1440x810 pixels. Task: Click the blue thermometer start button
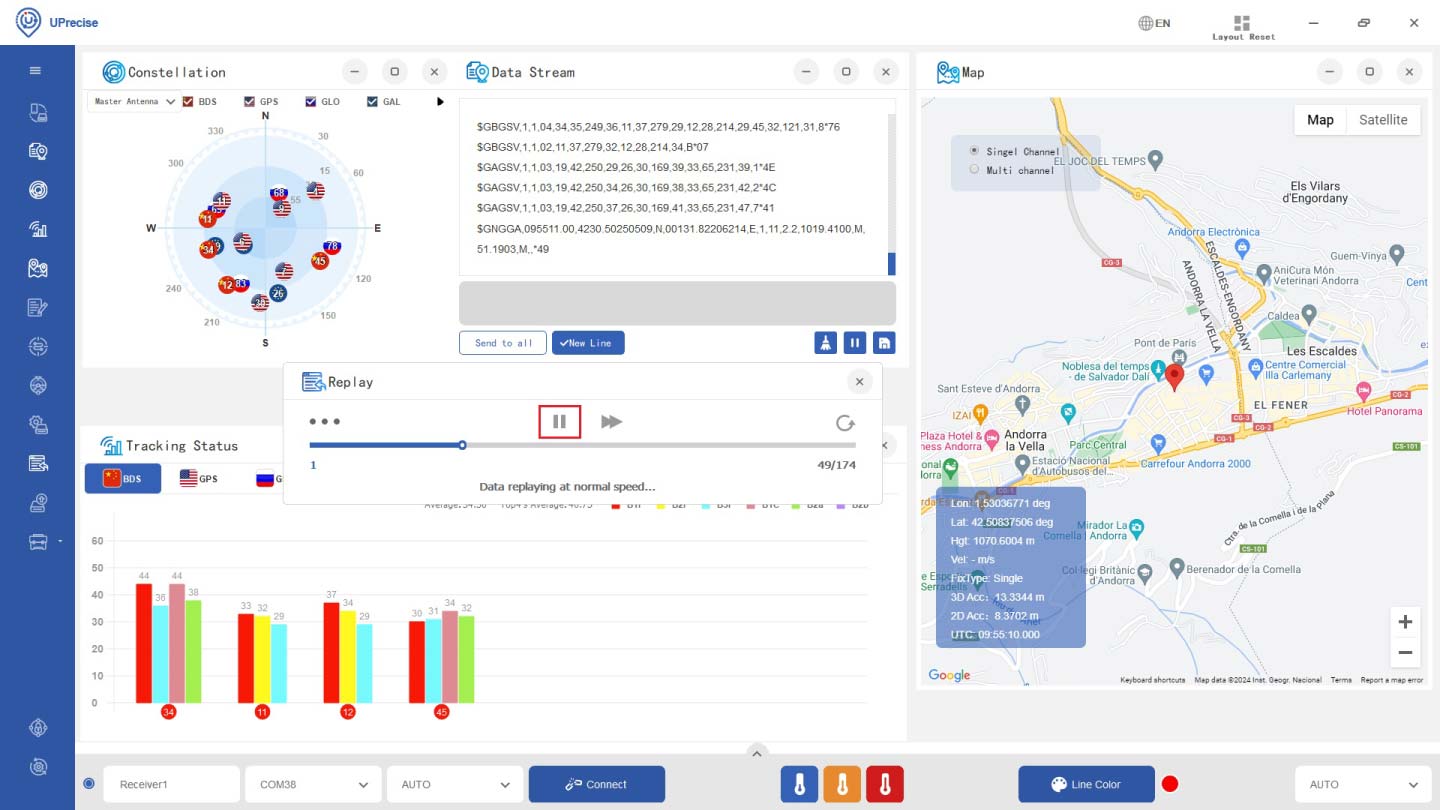(799, 785)
